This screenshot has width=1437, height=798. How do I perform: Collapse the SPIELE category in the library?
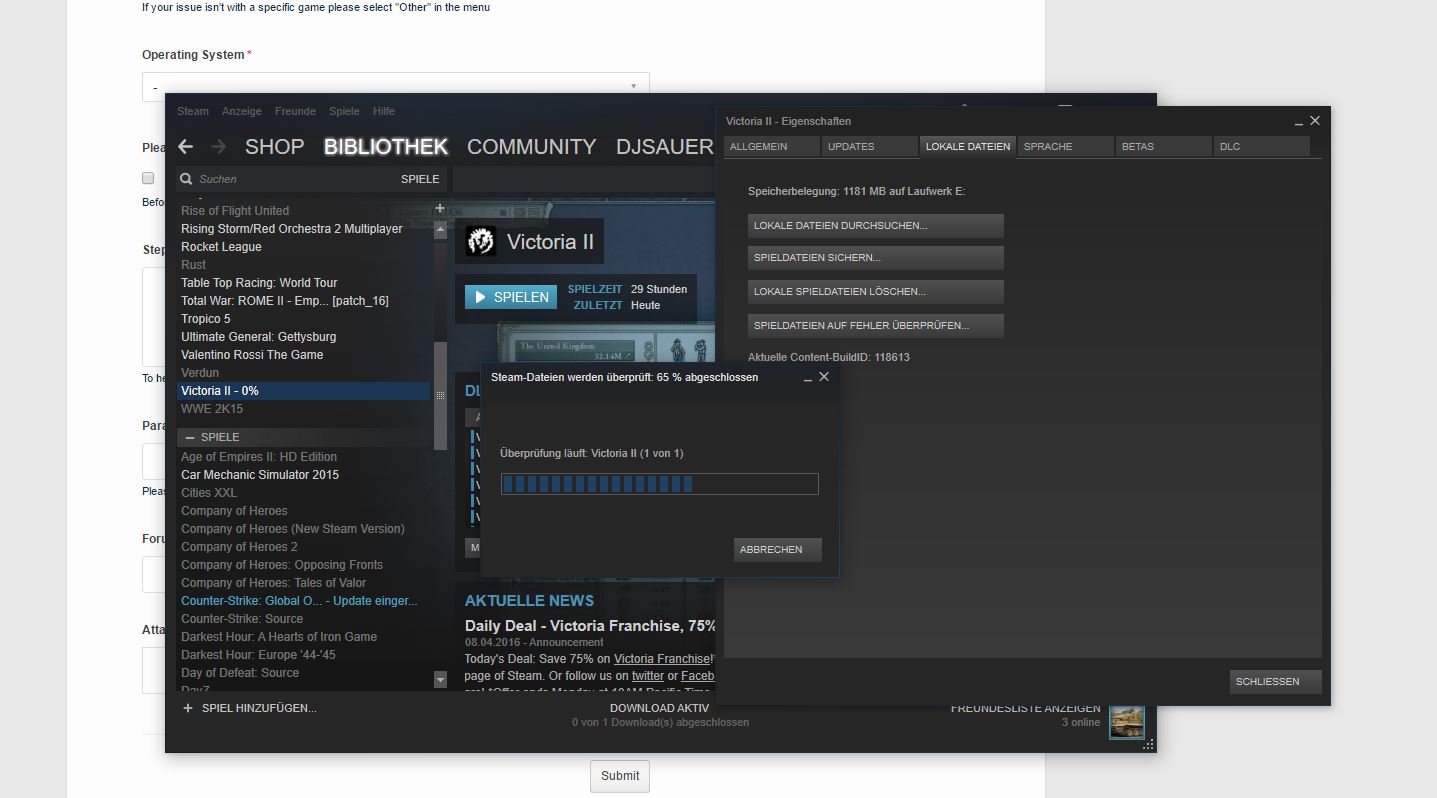189,437
